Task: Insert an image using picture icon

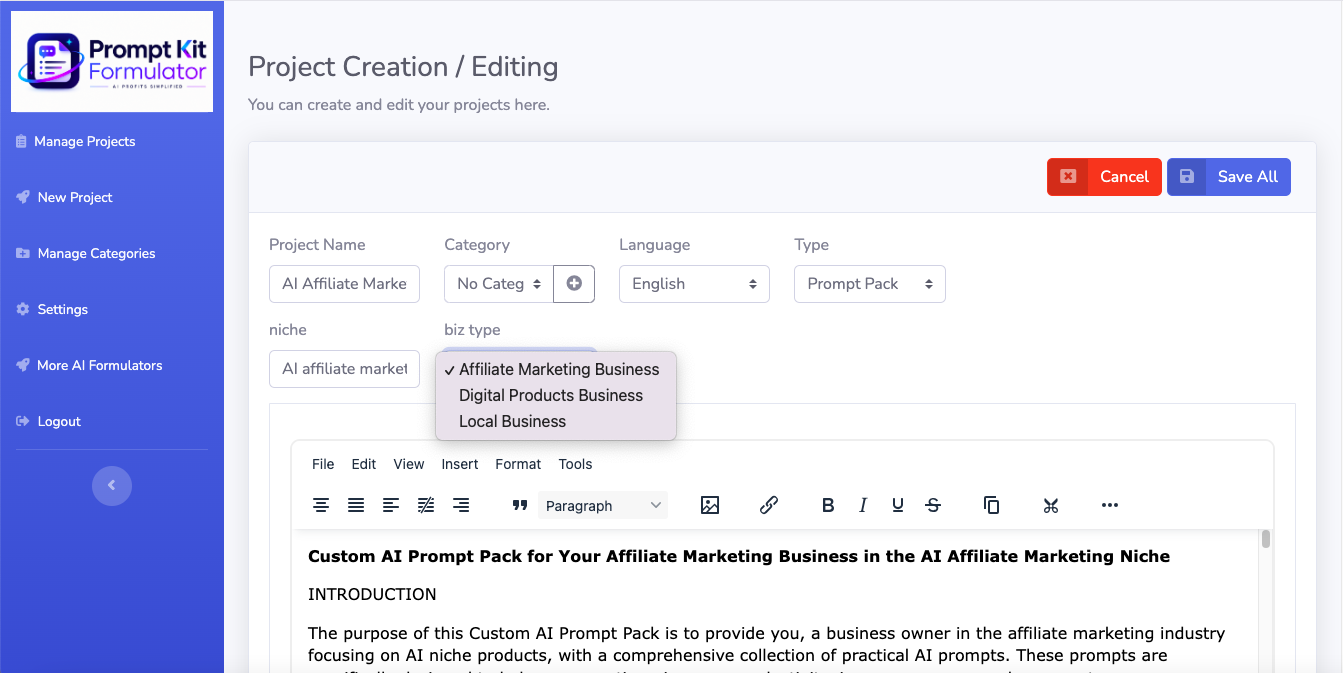Action: (x=710, y=505)
